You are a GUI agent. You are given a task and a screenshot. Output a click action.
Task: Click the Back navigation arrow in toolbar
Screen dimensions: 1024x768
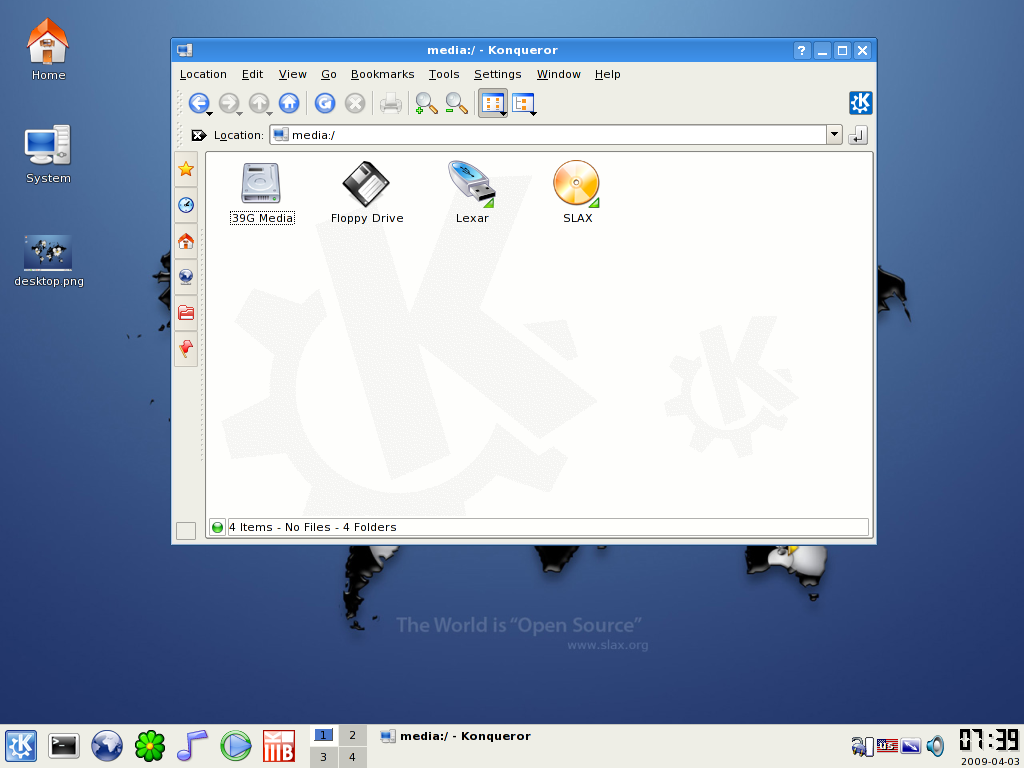tap(198, 102)
